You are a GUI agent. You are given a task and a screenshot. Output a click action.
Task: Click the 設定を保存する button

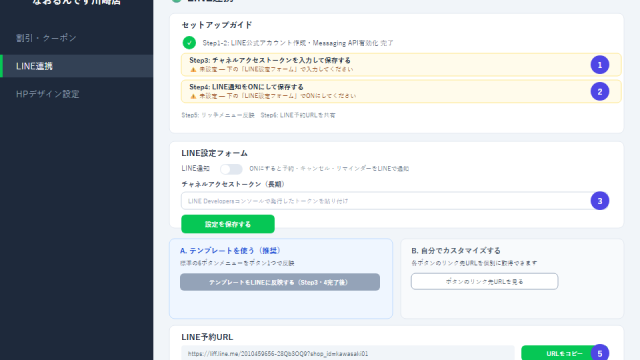click(228, 224)
